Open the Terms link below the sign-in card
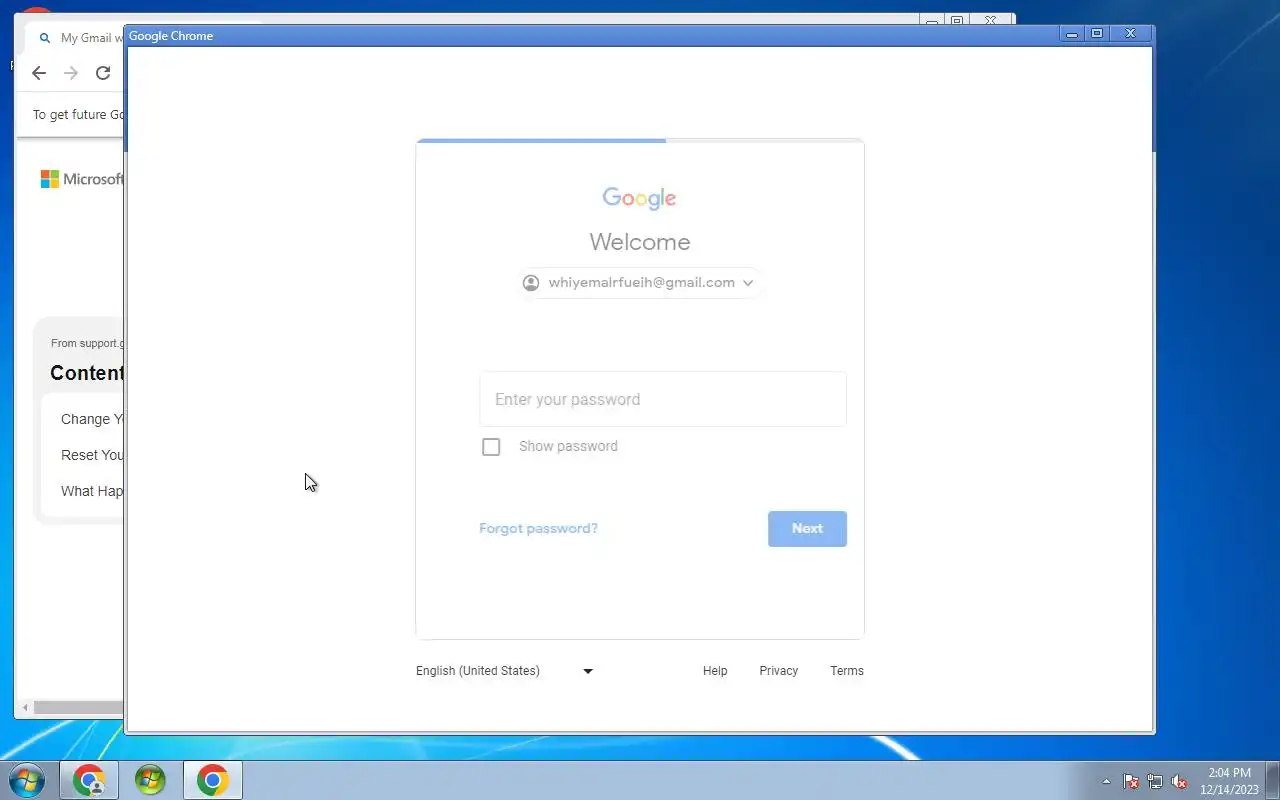This screenshot has width=1280, height=800. click(x=847, y=671)
